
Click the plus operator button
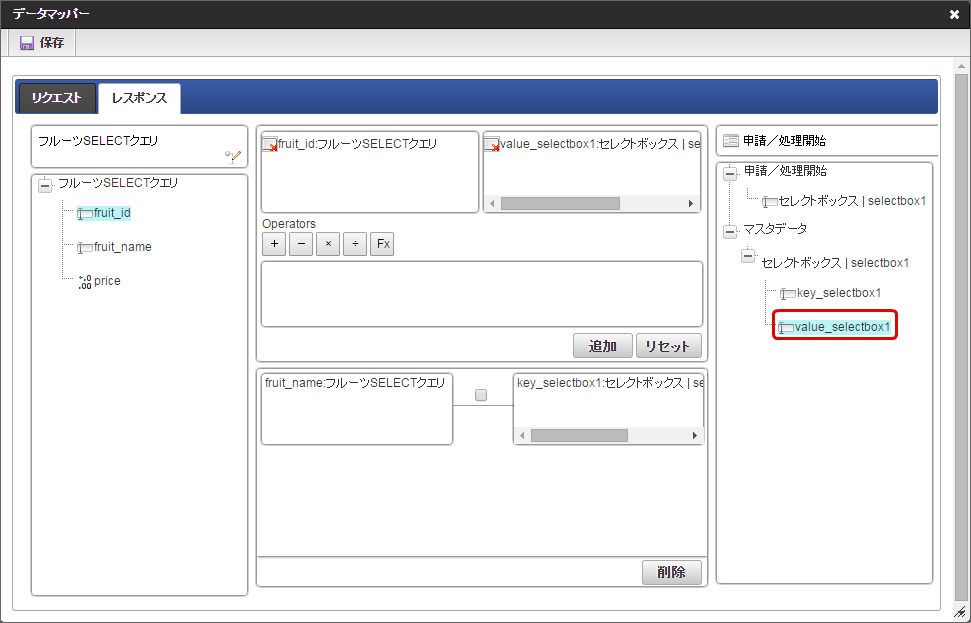[x=274, y=244]
